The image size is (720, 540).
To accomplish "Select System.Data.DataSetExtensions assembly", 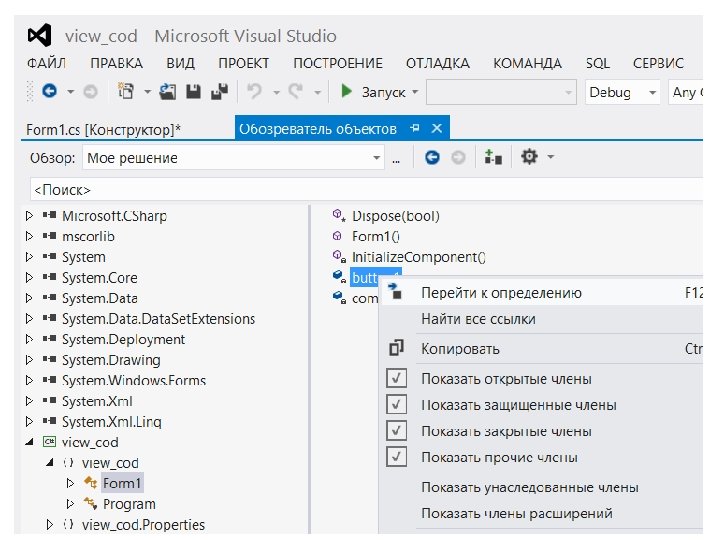I will point(158,319).
